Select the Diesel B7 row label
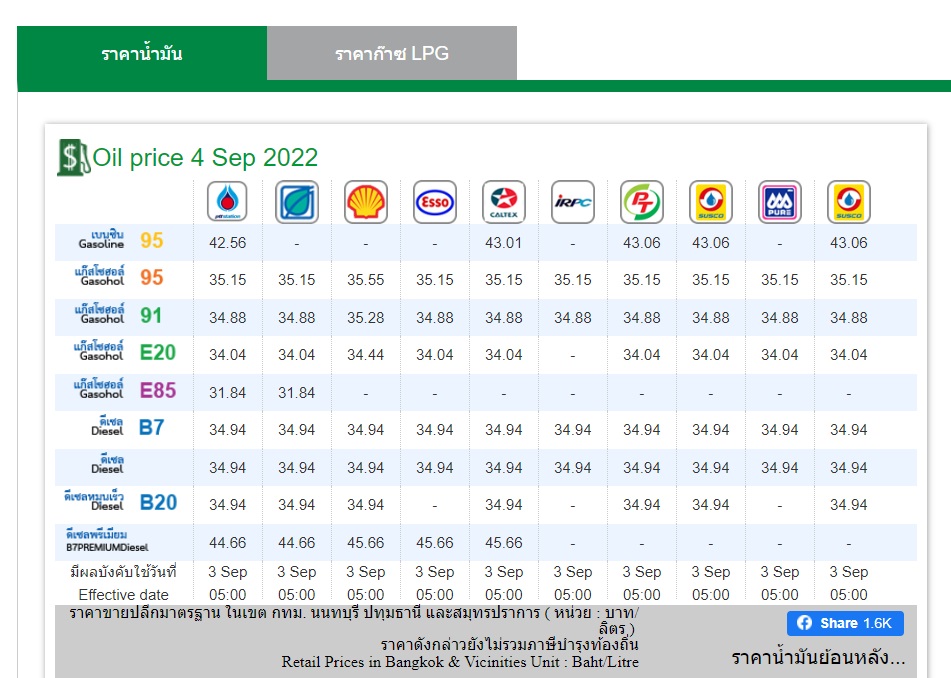The image size is (951, 678). 127,427
